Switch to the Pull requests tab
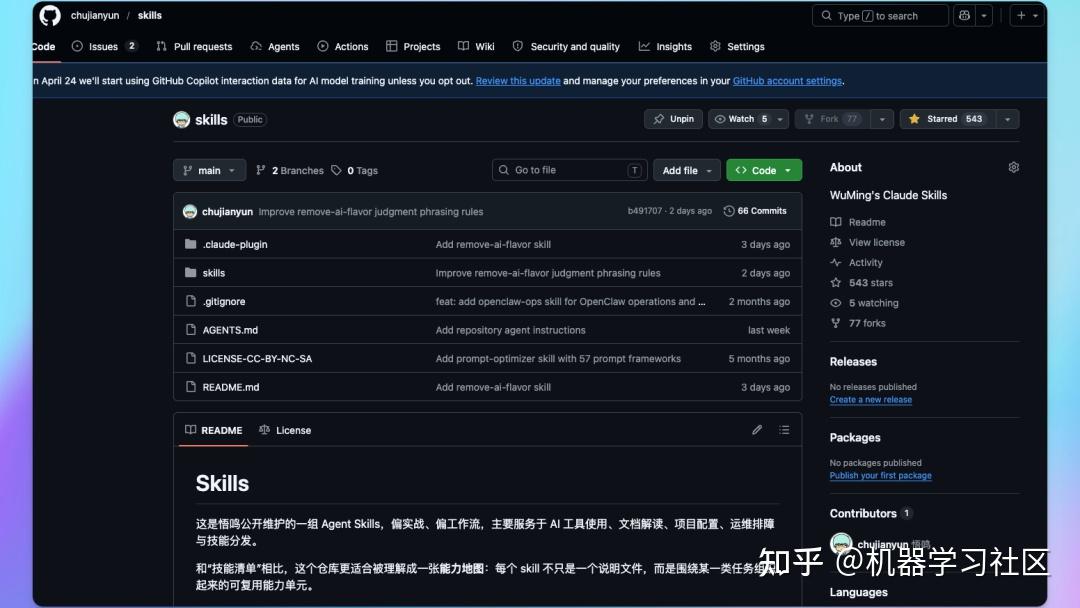1080x608 pixels. (194, 46)
